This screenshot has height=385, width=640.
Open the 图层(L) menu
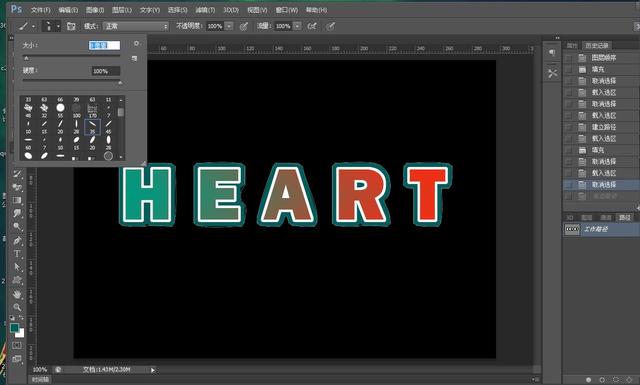(122, 10)
